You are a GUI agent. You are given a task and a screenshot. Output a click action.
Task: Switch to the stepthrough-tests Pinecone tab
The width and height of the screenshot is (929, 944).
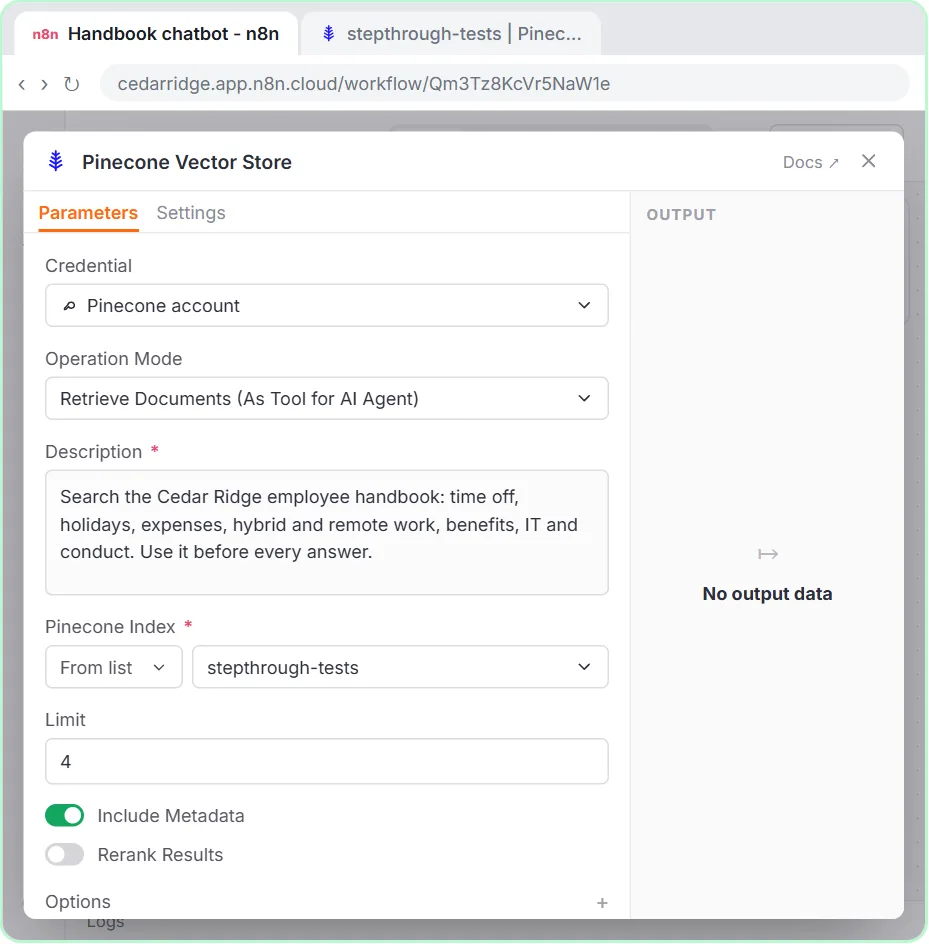(x=451, y=34)
